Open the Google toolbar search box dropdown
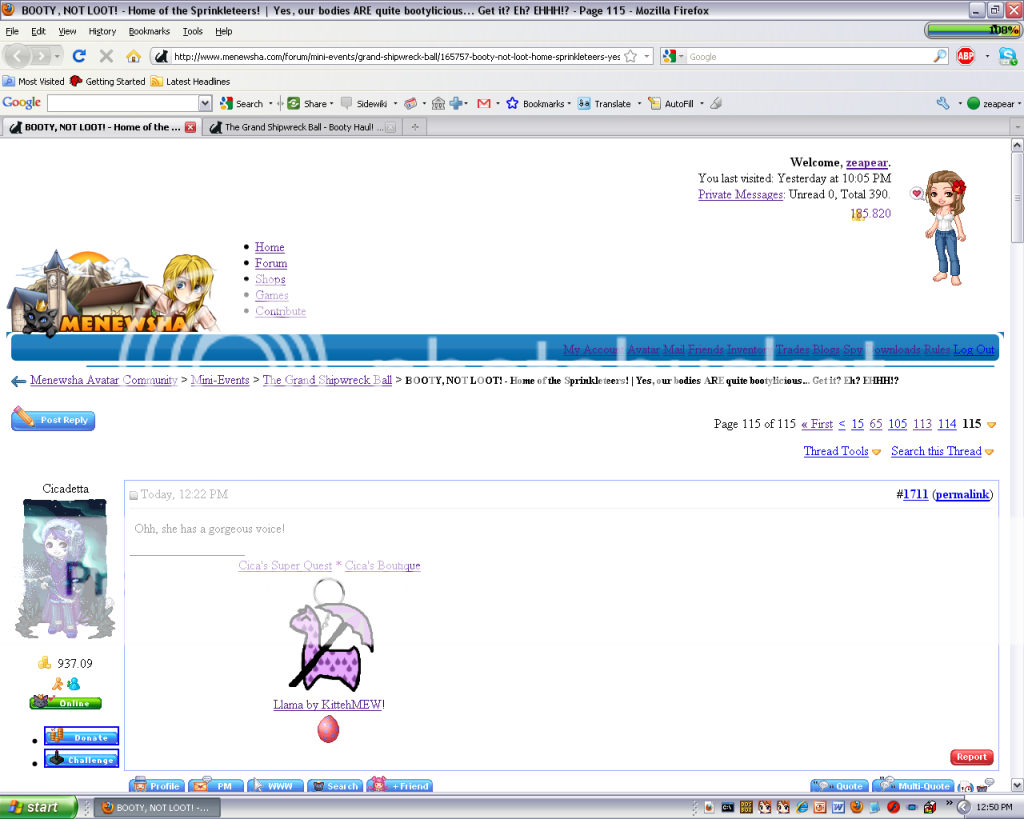Viewport: 1024px width, 819px height. tap(205, 103)
